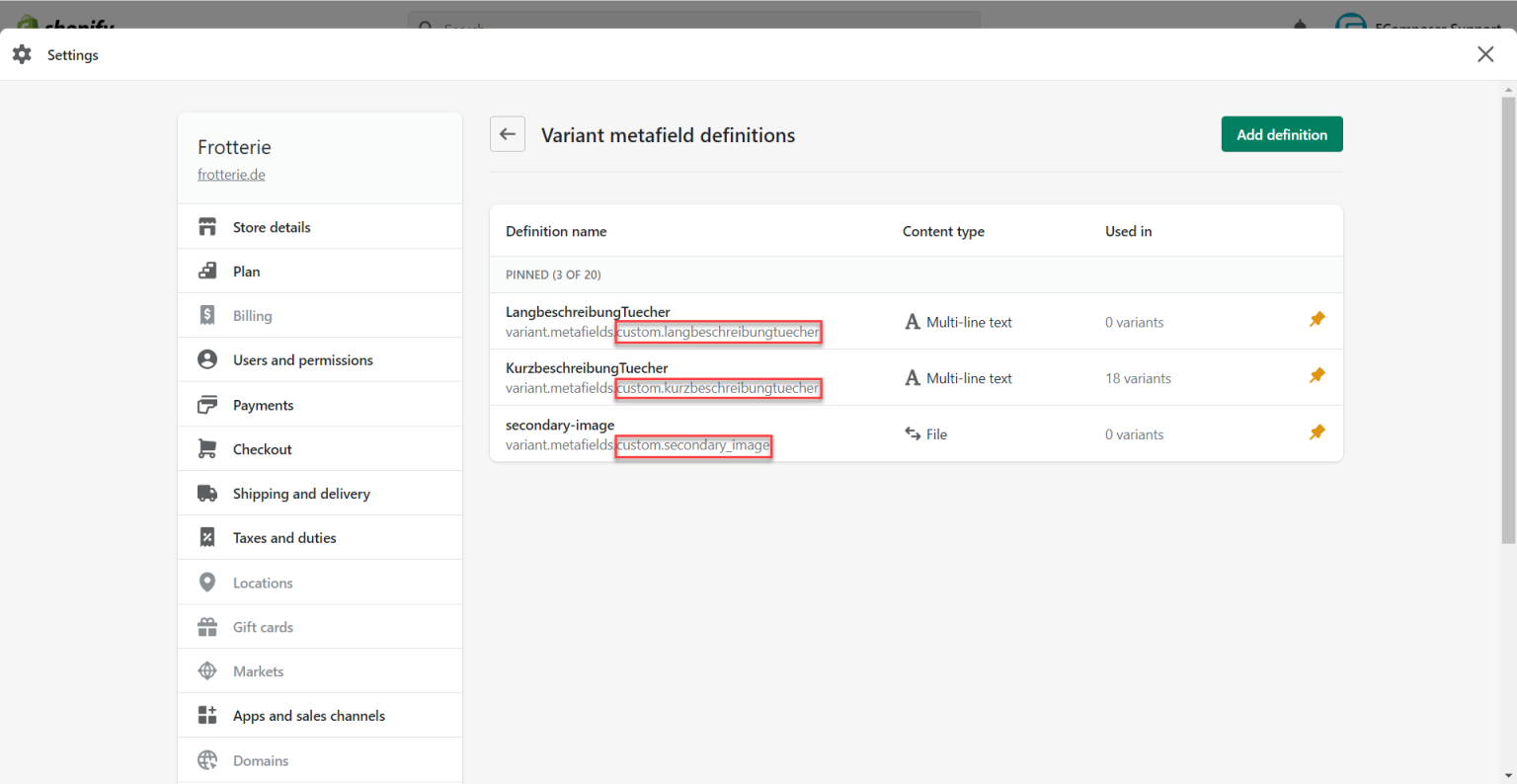Open the frotterie.de store link

click(x=230, y=174)
